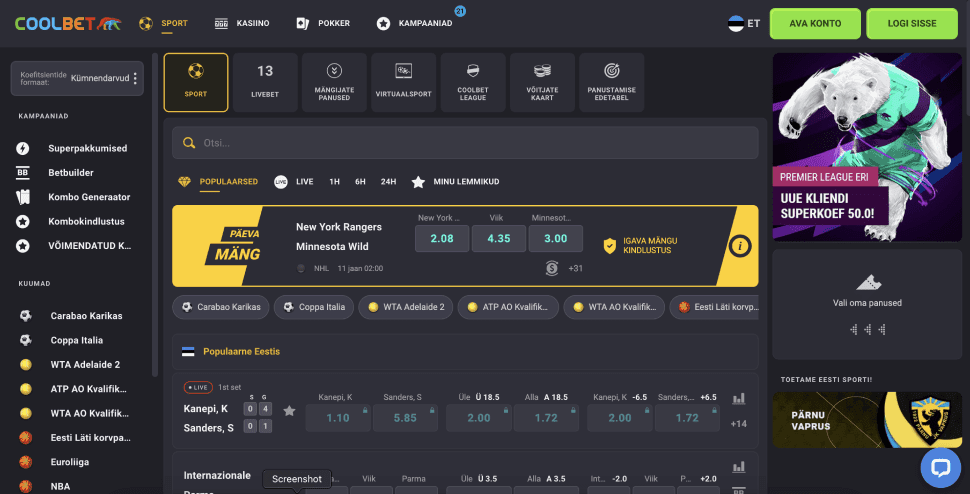Select the 24H time filter
This screenshot has width=970, height=494.
[388, 182]
